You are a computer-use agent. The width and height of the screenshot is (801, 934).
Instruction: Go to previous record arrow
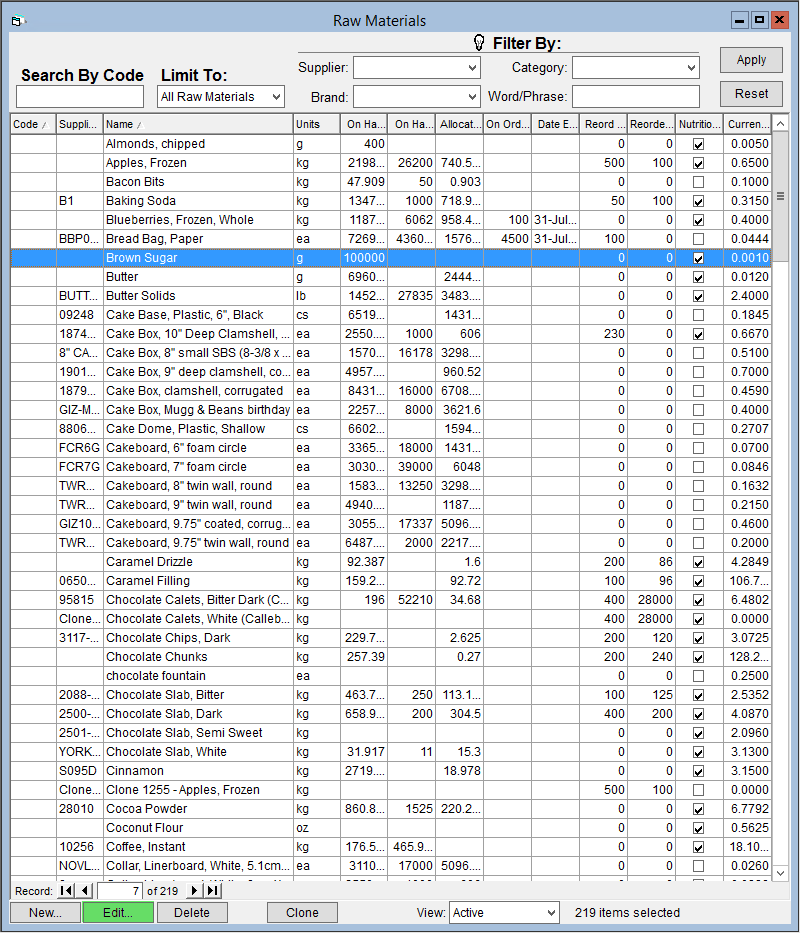point(85,891)
